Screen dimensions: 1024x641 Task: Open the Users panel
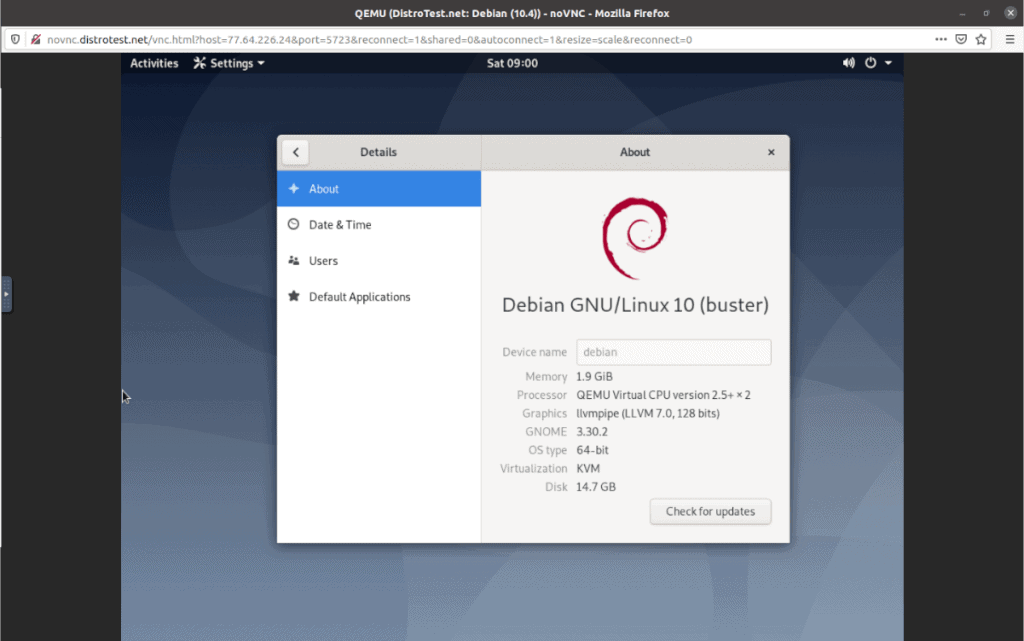[x=379, y=260]
